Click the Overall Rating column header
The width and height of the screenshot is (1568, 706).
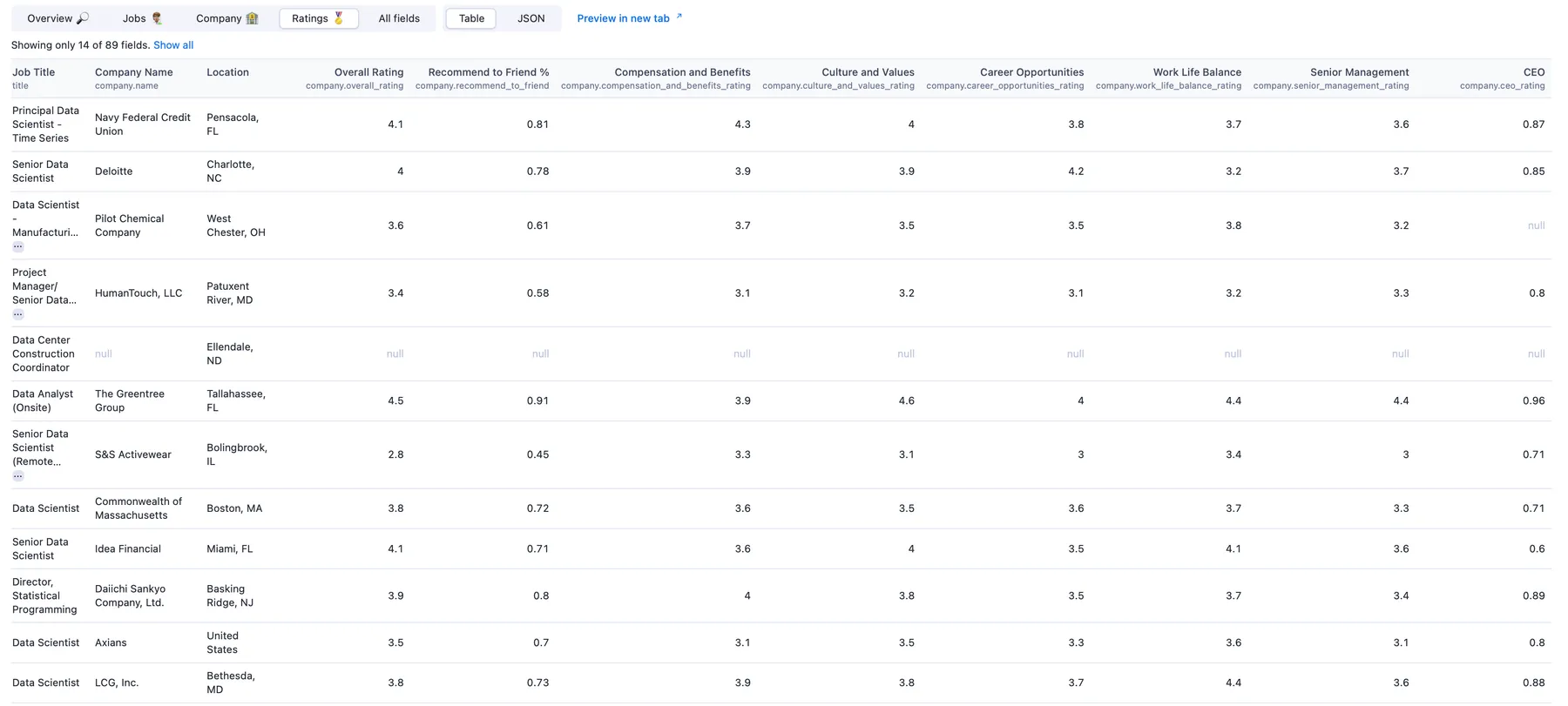pos(368,72)
